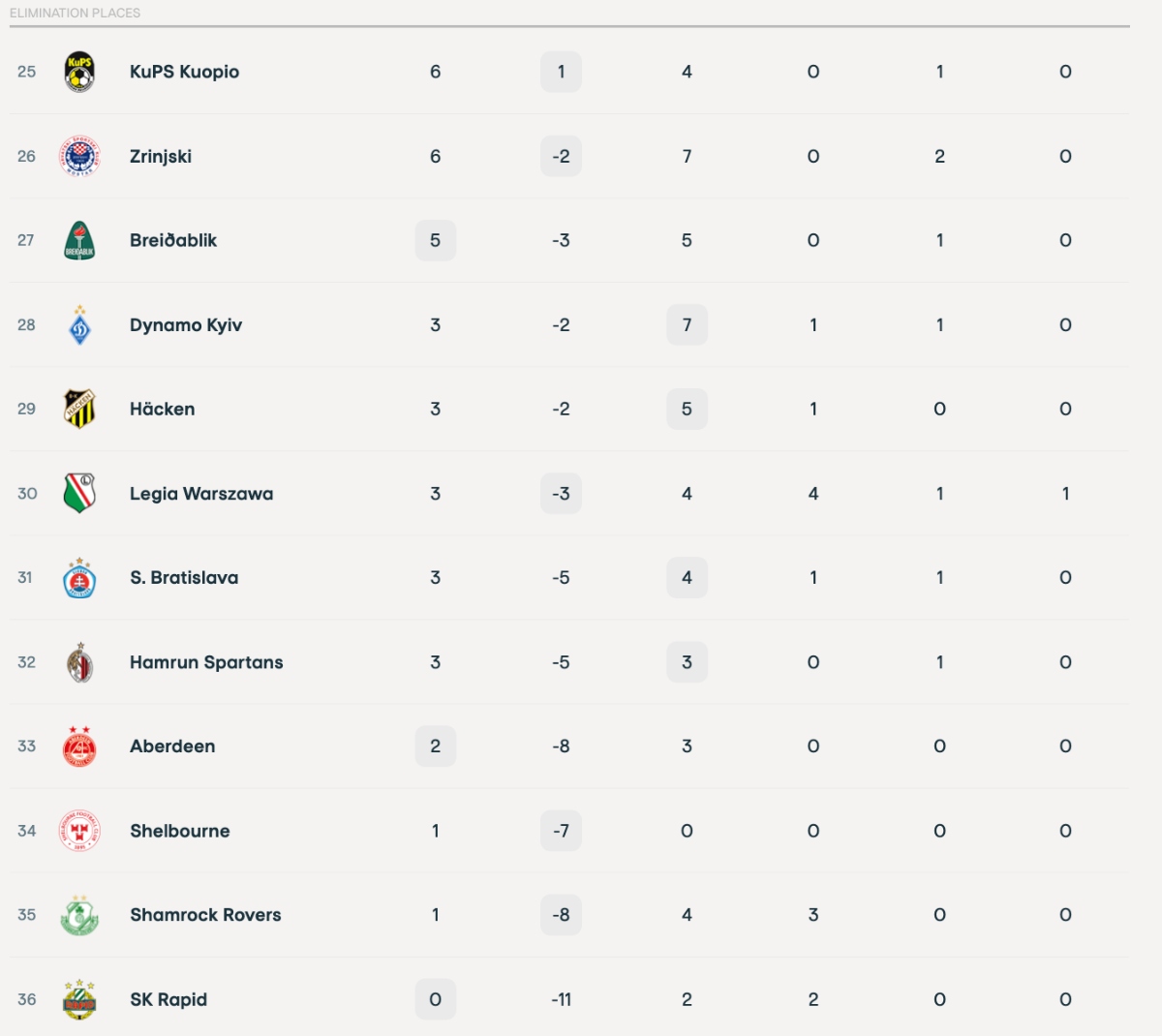
Task: Click the KuPS Kuopio club crest
Action: [x=80, y=71]
